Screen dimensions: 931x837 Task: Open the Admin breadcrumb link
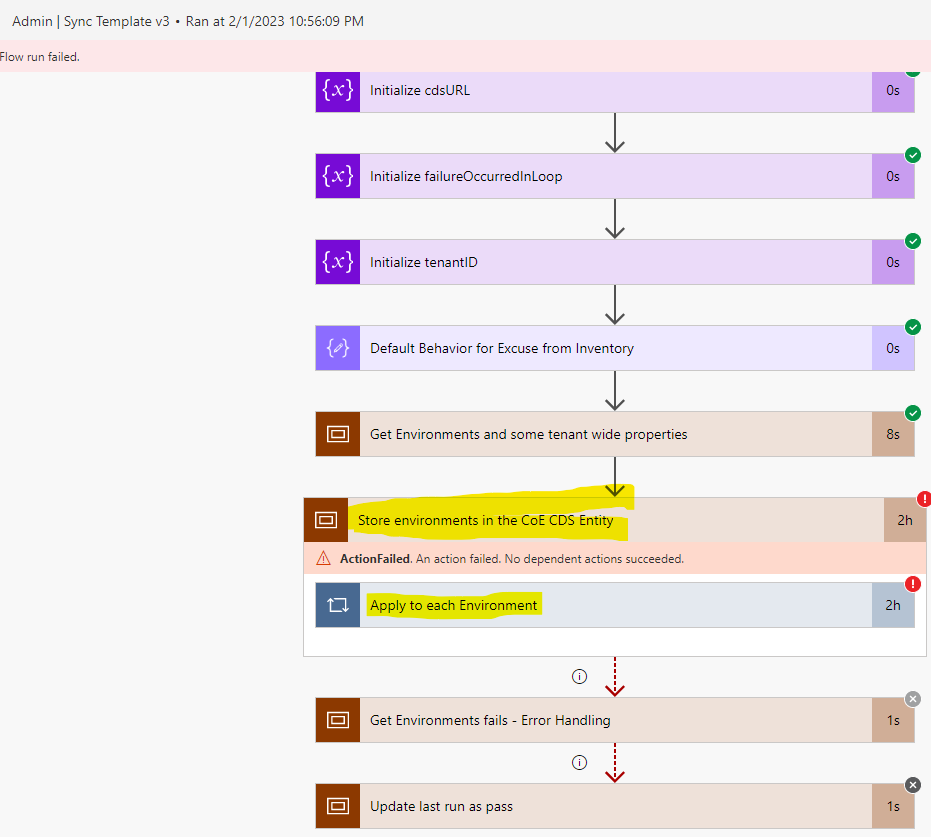tap(29, 20)
